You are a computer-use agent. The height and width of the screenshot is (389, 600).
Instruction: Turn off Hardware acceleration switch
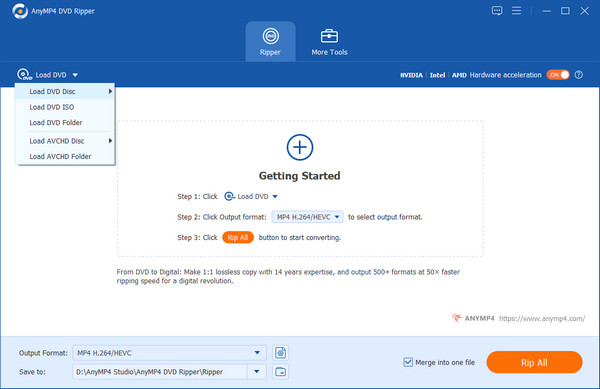pos(558,75)
